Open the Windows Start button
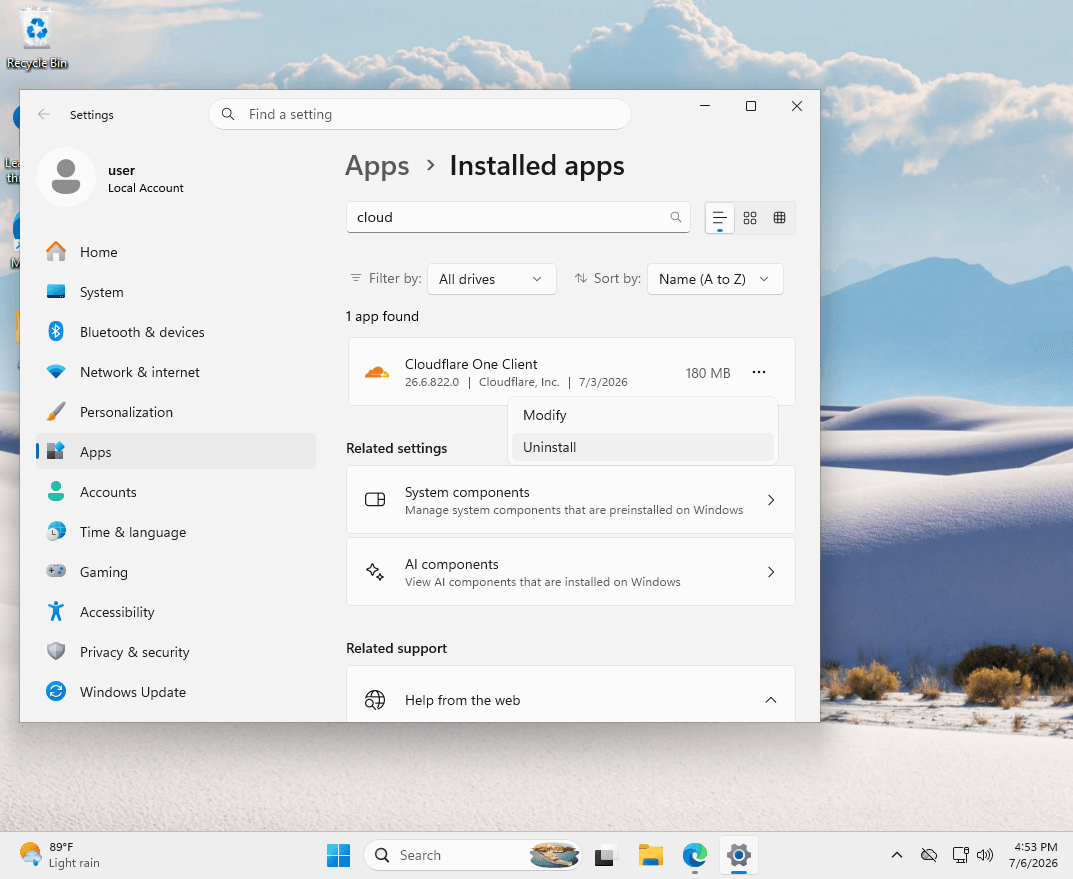This screenshot has height=879, width=1073. [339, 855]
